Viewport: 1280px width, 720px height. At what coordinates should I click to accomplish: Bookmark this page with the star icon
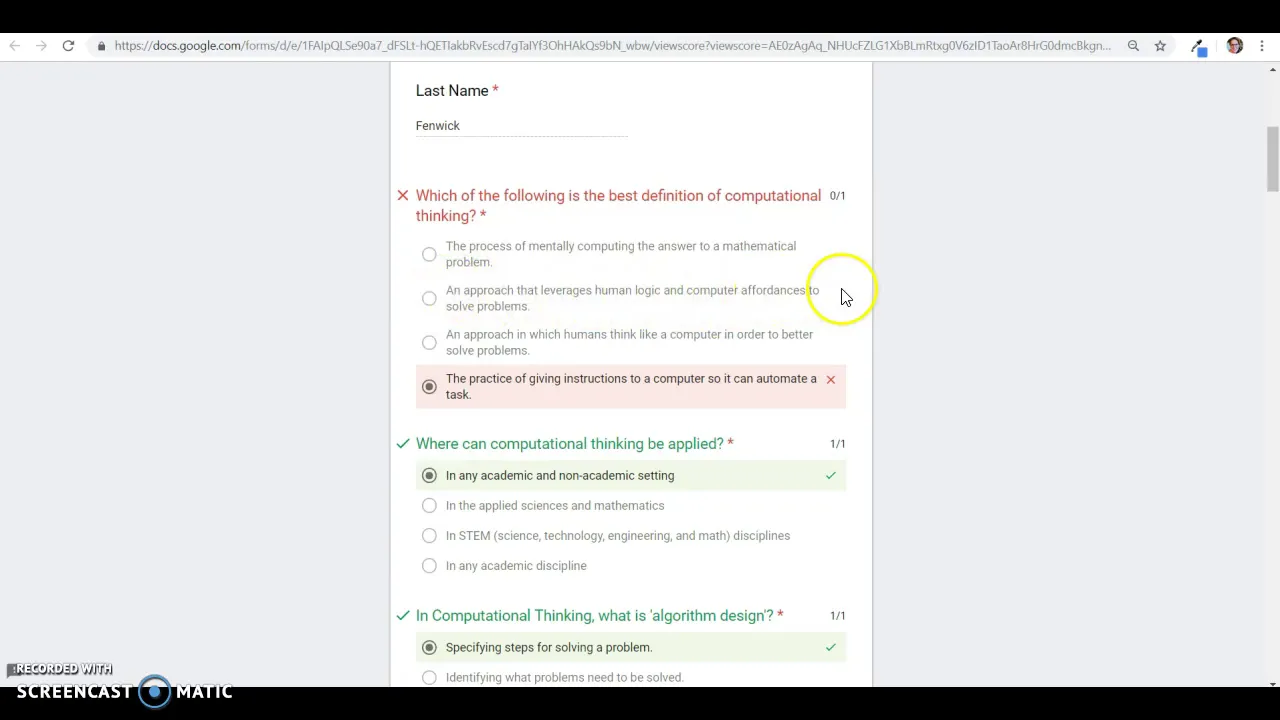point(1160,46)
